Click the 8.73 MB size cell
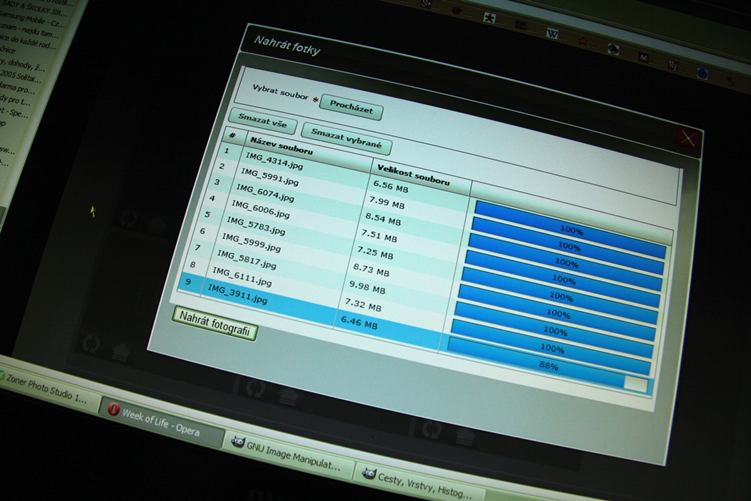Image resolution: width=751 pixels, height=501 pixels. 371,270
